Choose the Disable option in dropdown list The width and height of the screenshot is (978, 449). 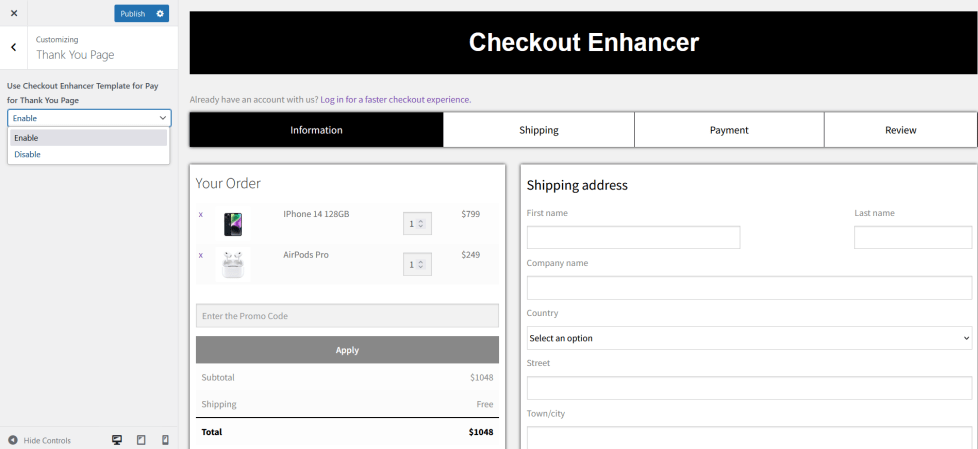coord(28,154)
